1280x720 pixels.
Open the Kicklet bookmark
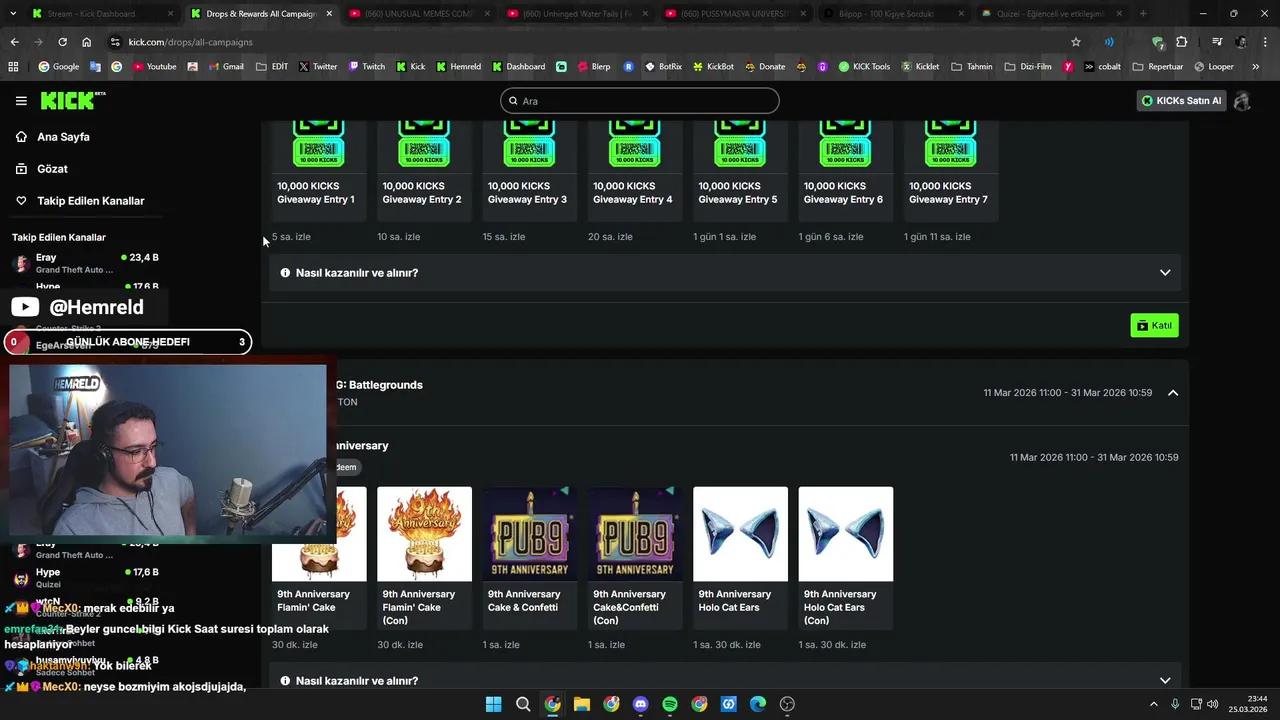(920, 67)
